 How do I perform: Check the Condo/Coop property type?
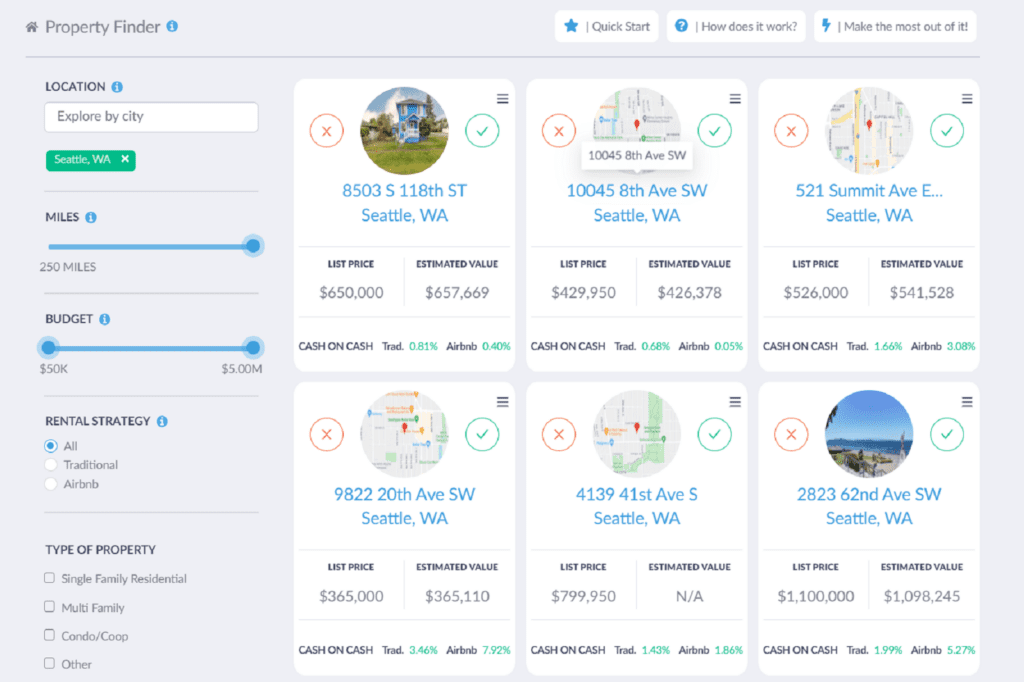tap(47, 635)
